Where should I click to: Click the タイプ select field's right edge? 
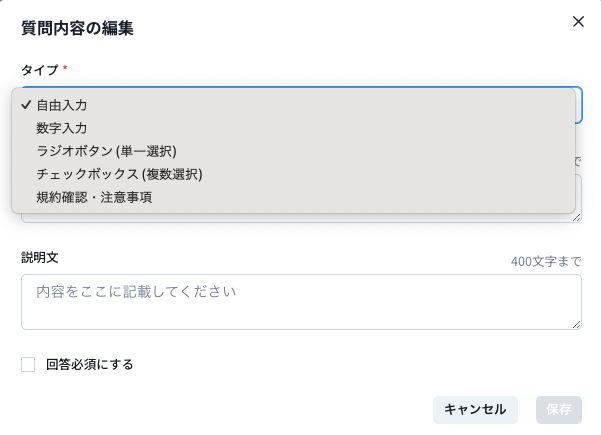[579, 104]
